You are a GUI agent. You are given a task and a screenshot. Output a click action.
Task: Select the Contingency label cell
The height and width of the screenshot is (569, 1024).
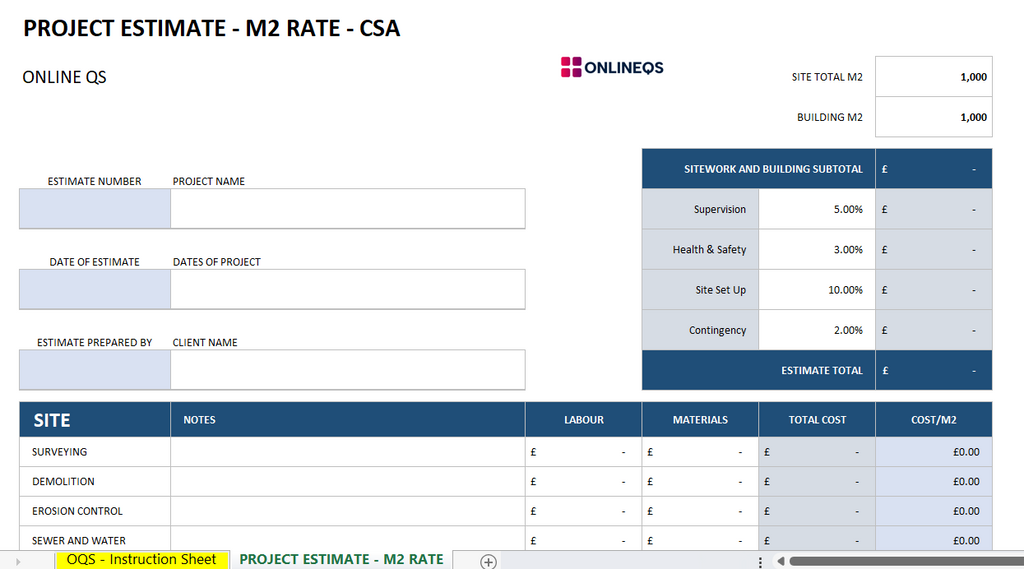(x=700, y=331)
